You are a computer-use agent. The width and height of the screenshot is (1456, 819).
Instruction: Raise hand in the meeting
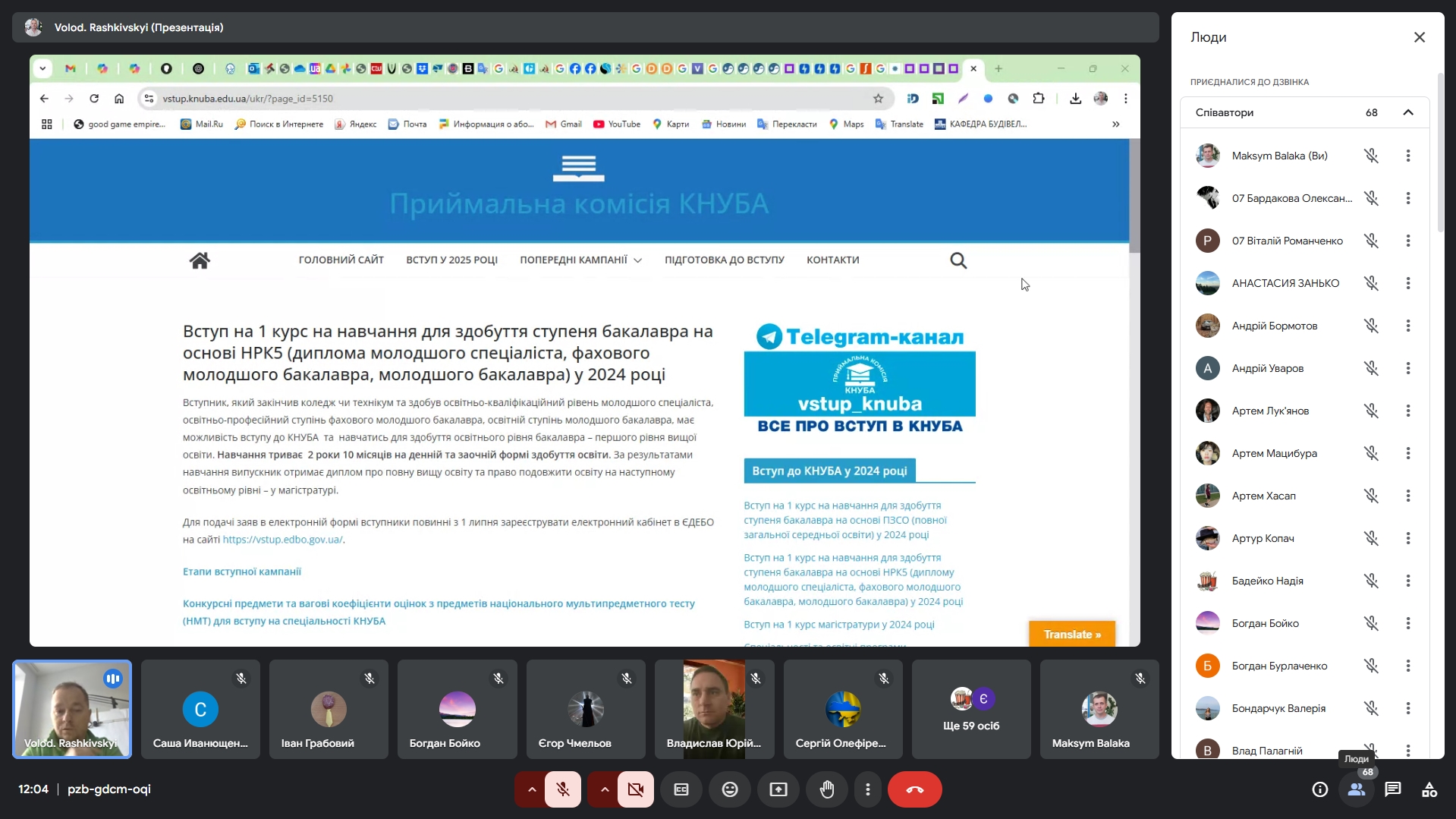(827, 789)
